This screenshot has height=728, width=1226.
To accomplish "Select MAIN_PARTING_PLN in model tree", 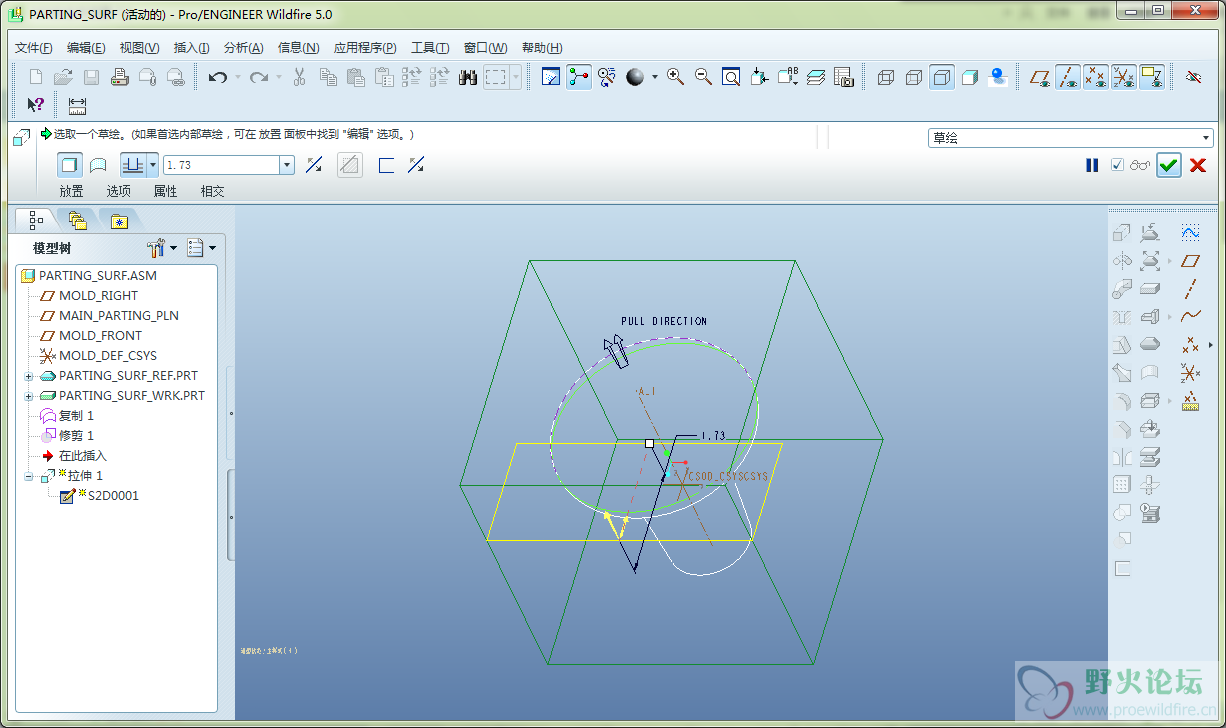I will 118,316.
